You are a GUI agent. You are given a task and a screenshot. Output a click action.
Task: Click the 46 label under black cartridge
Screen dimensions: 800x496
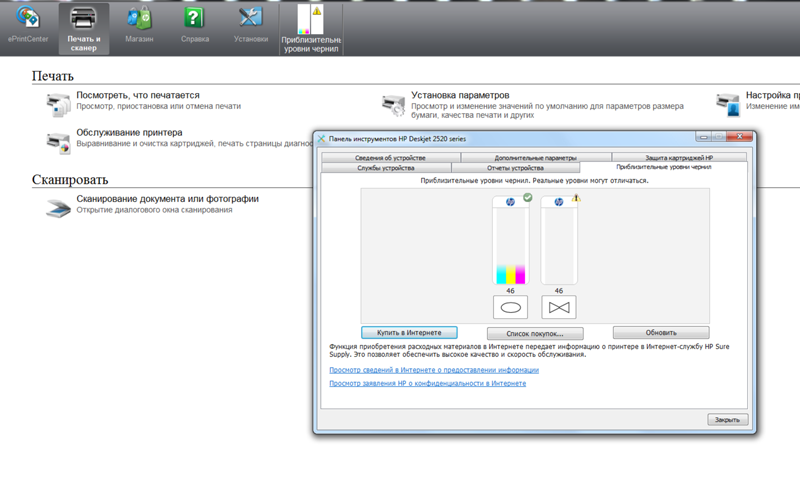pos(559,291)
